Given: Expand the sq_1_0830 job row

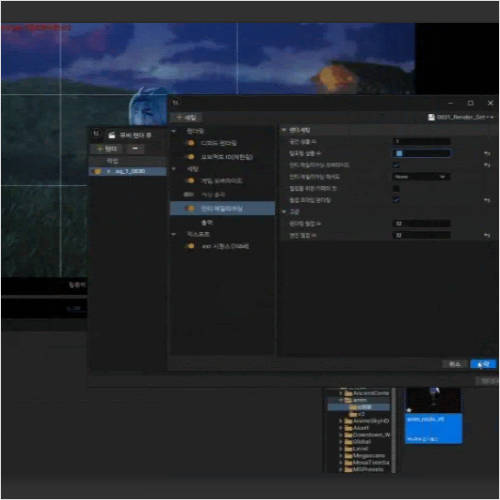Looking at the screenshot, I should click(109, 171).
